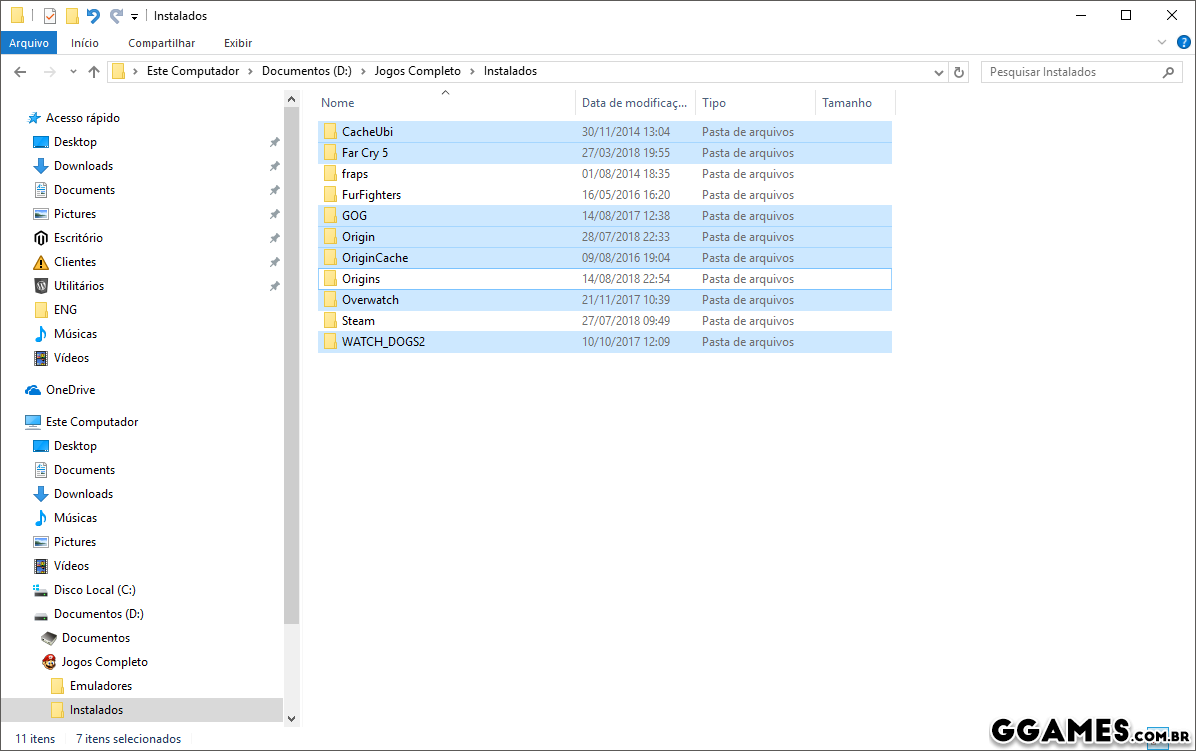Open OneDrive in the navigation pane

click(x=70, y=390)
